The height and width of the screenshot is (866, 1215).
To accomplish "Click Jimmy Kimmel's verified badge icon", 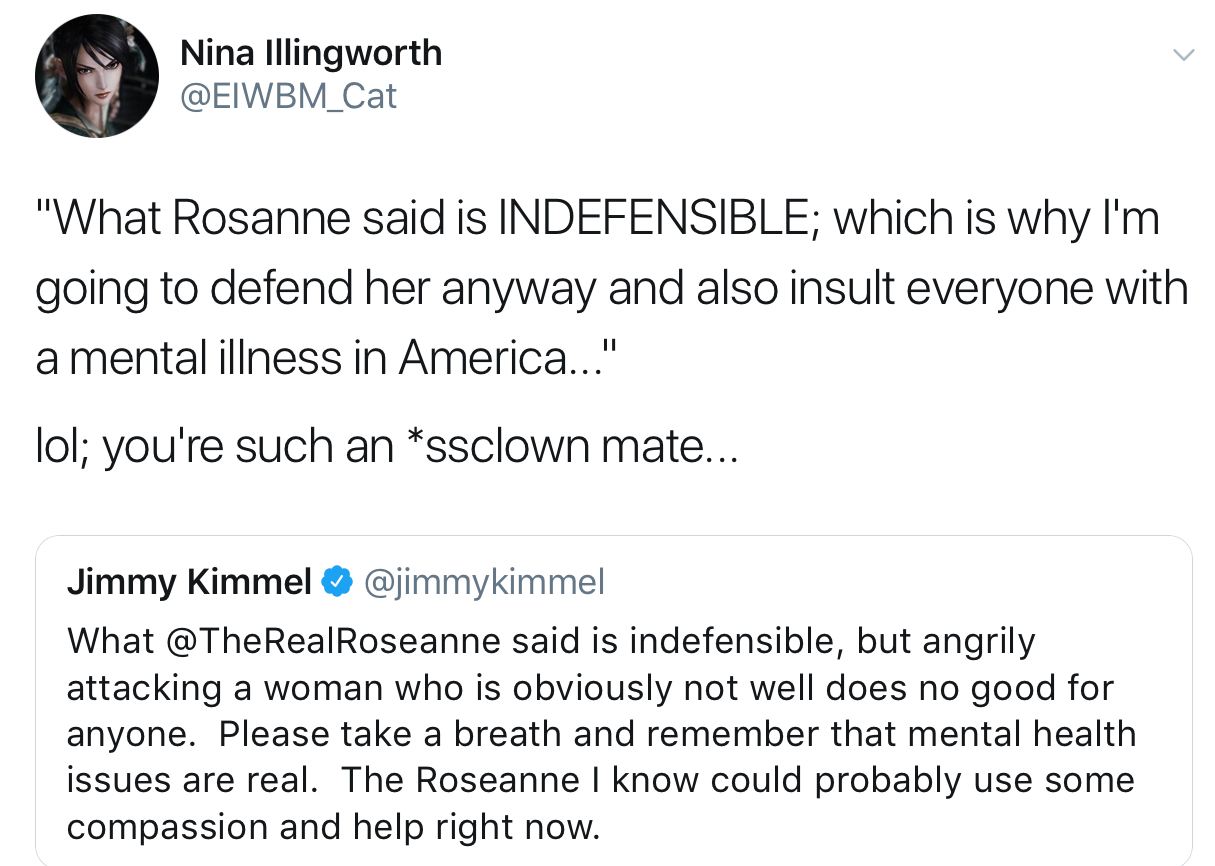I will (338, 580).
